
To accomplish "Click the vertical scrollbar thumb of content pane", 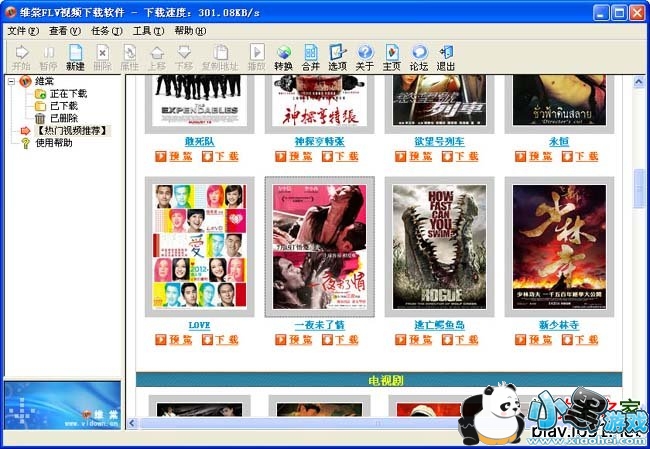I will pyautogui.click(x=640, y=187).
